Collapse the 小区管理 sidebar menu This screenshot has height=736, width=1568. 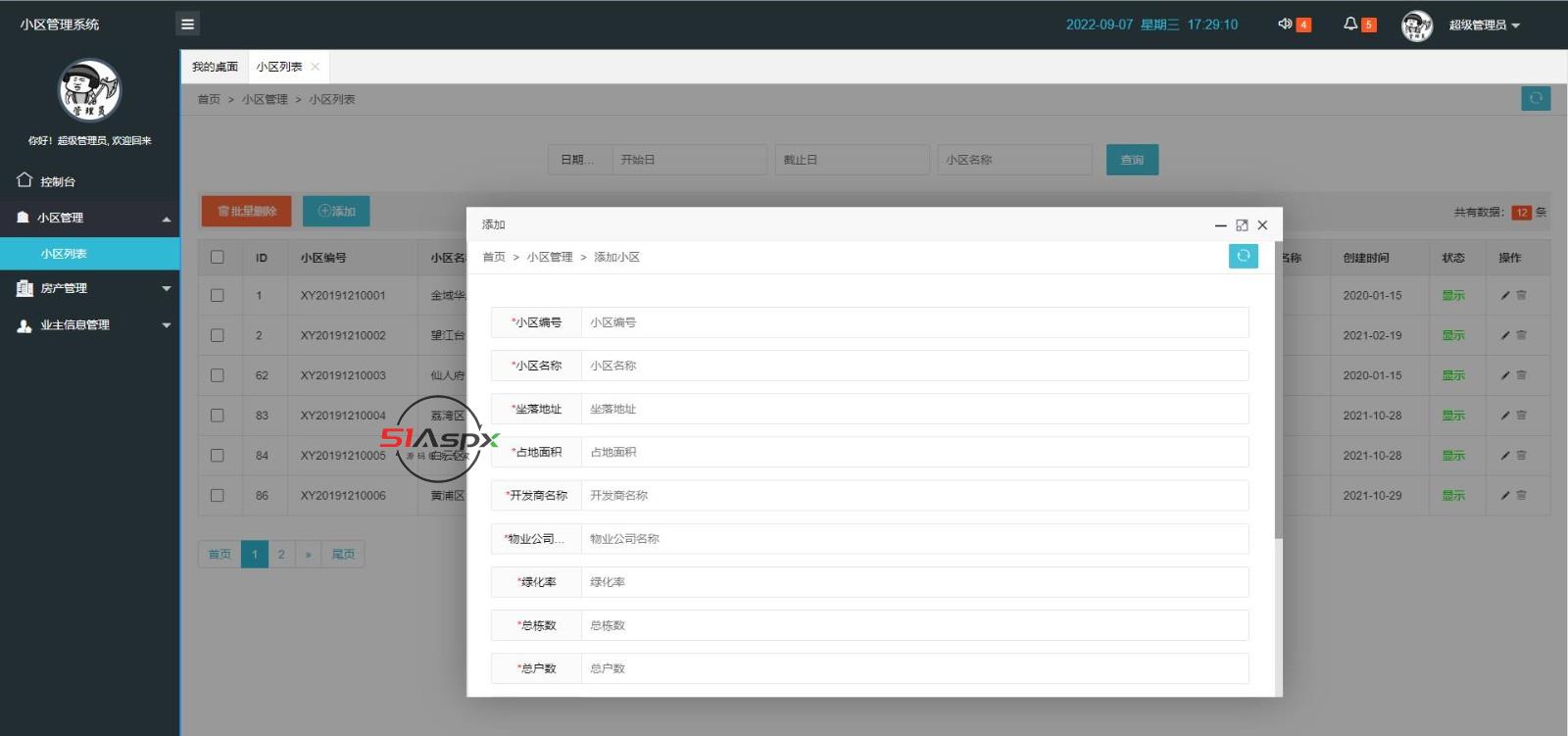coord(89,218)
